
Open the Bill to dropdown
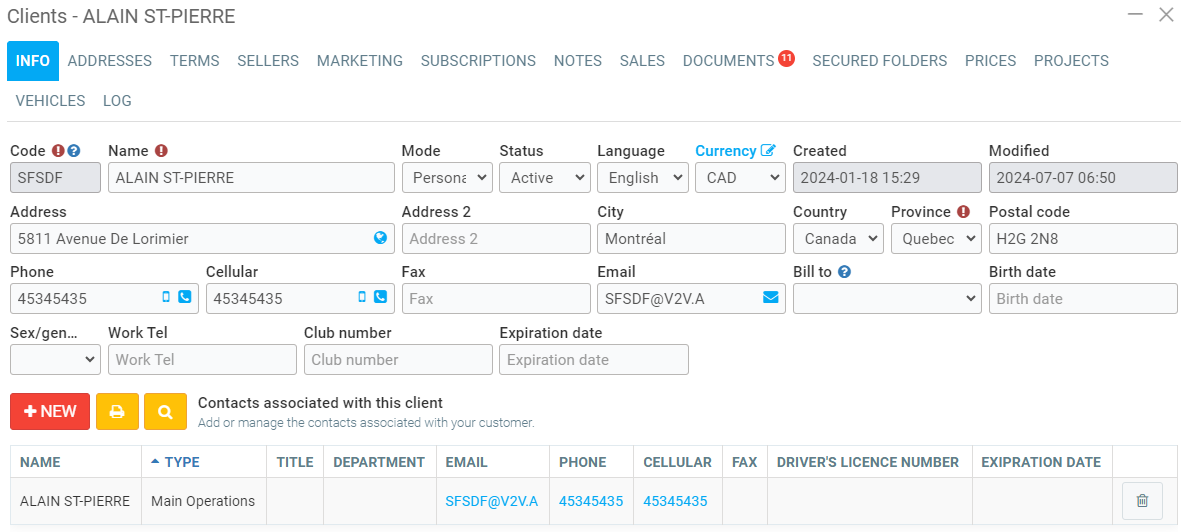887,299
